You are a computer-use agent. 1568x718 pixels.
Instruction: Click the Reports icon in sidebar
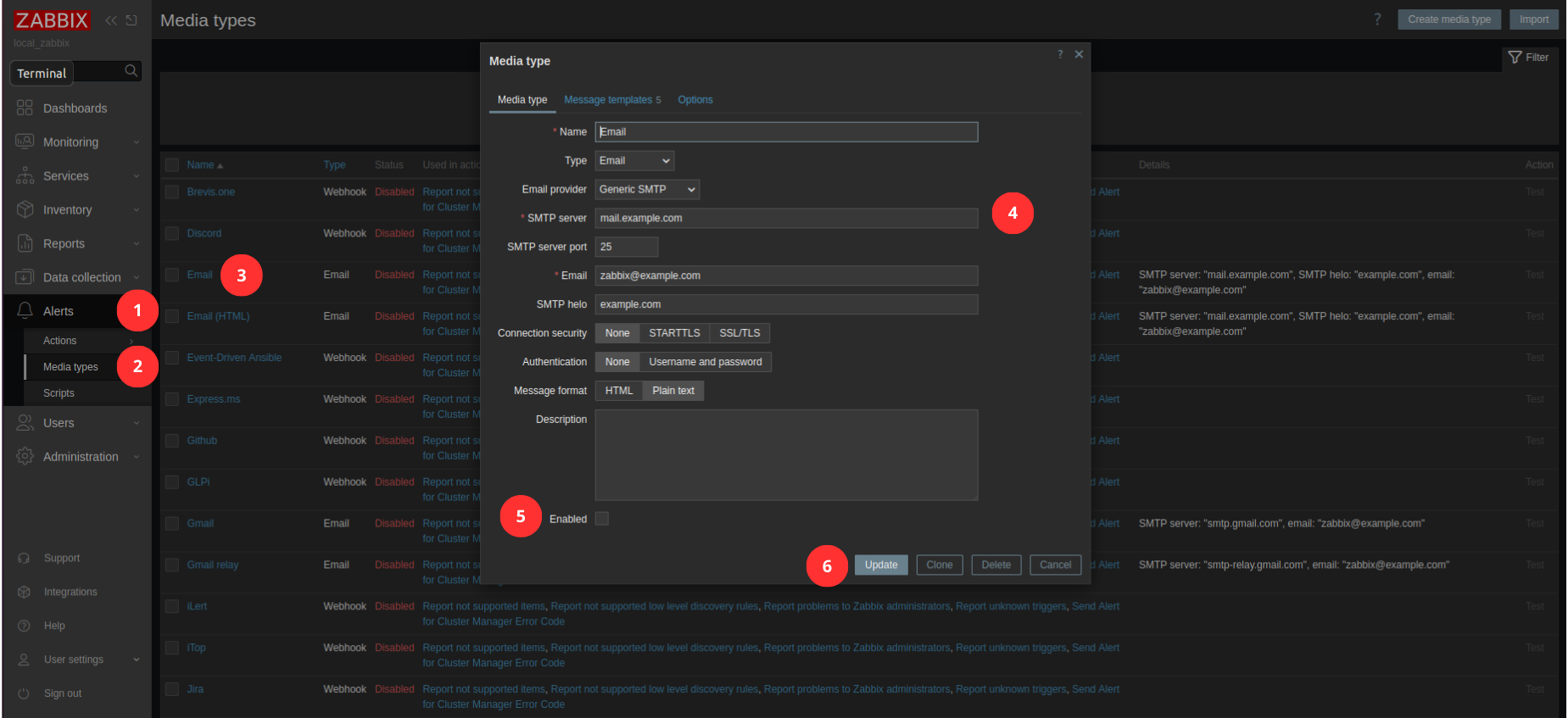tap(25, 243)
